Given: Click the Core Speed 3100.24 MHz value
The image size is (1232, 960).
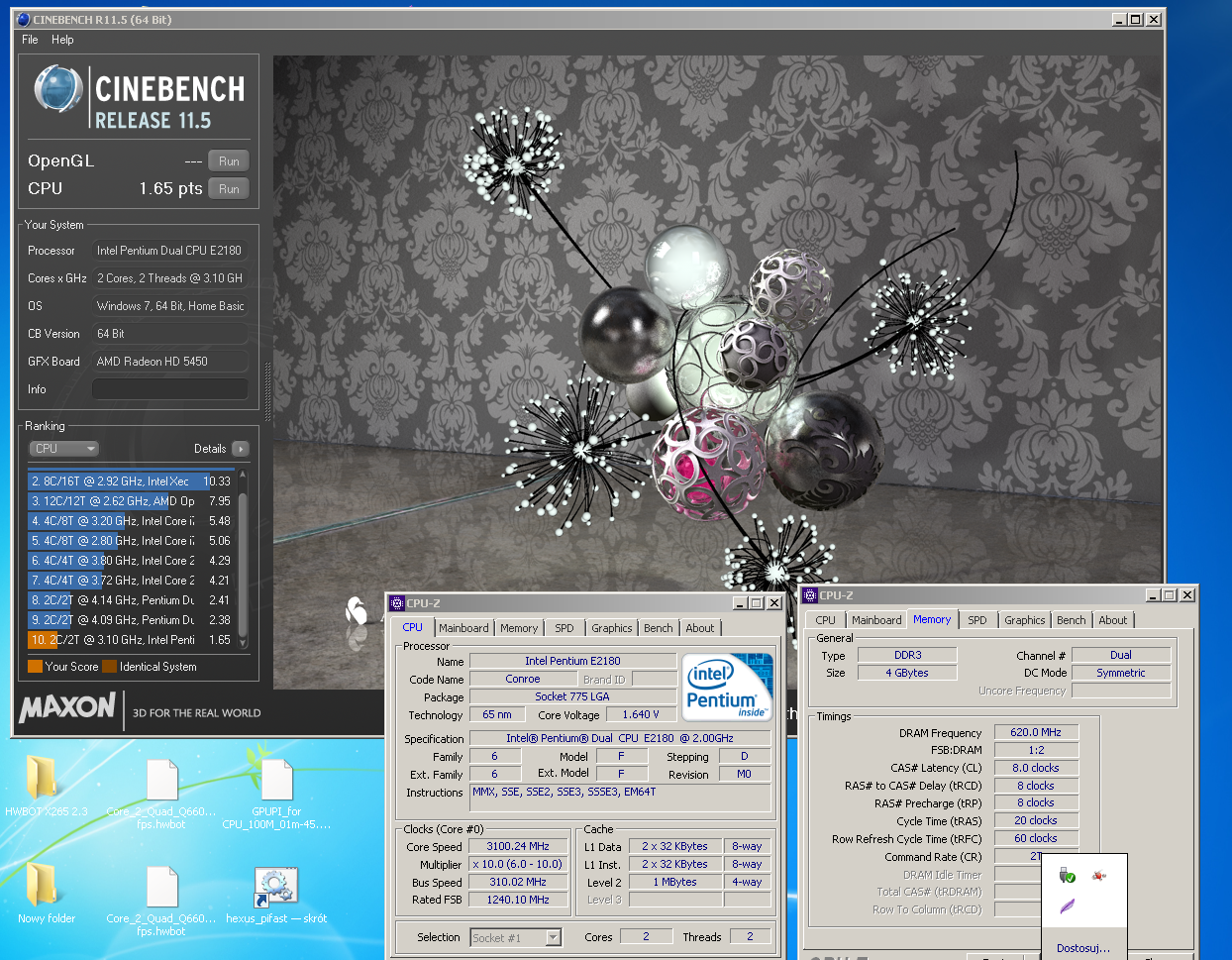Looking at the screenshot, I should click(518, 846).
